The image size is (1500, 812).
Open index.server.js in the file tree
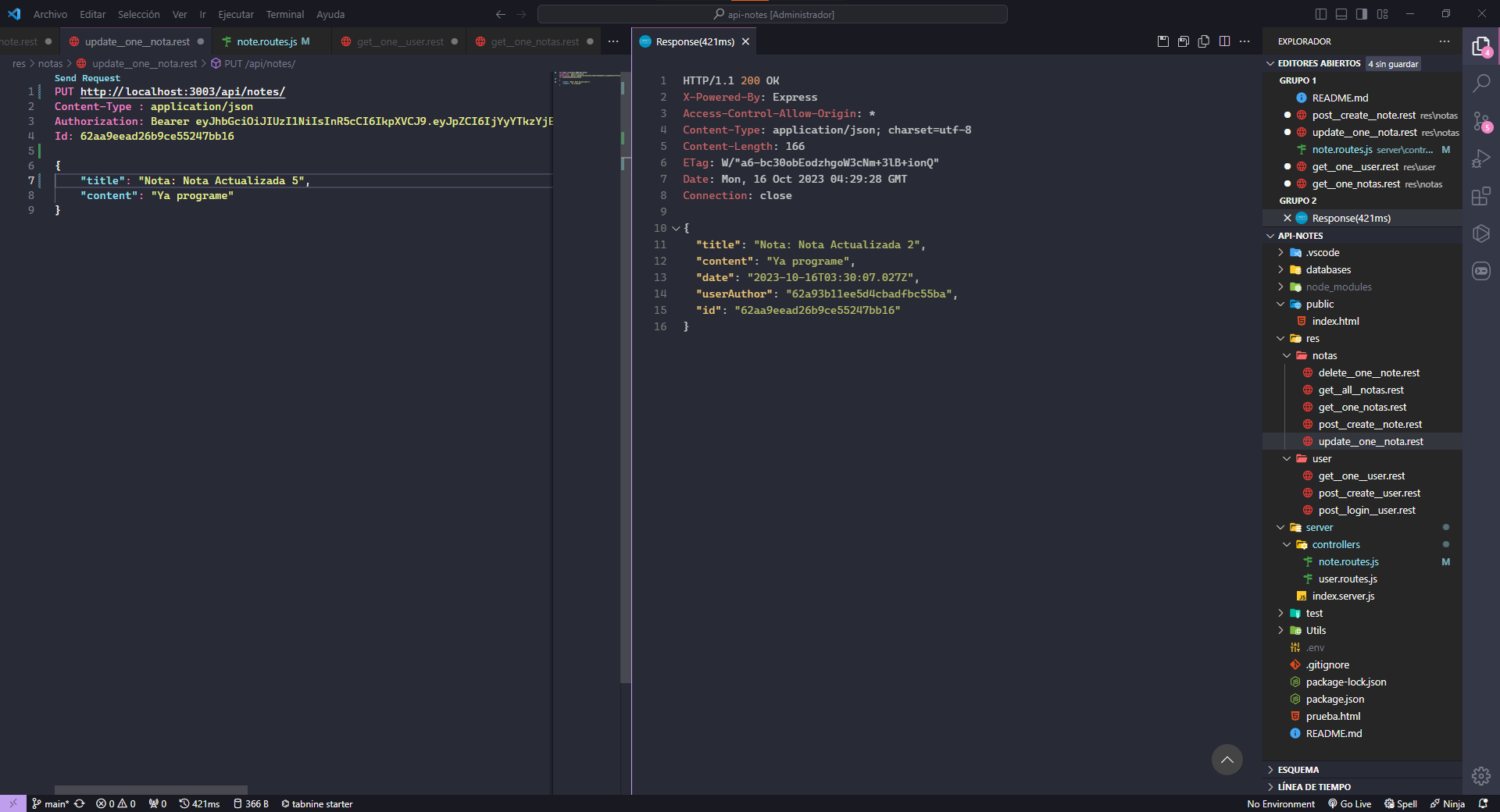(x=1343, y=597)
